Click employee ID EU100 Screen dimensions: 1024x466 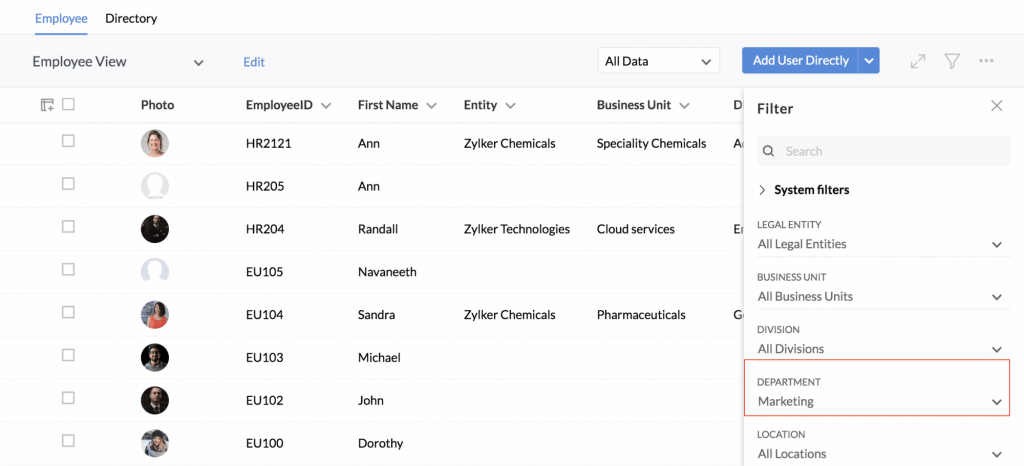coord(264,444)
